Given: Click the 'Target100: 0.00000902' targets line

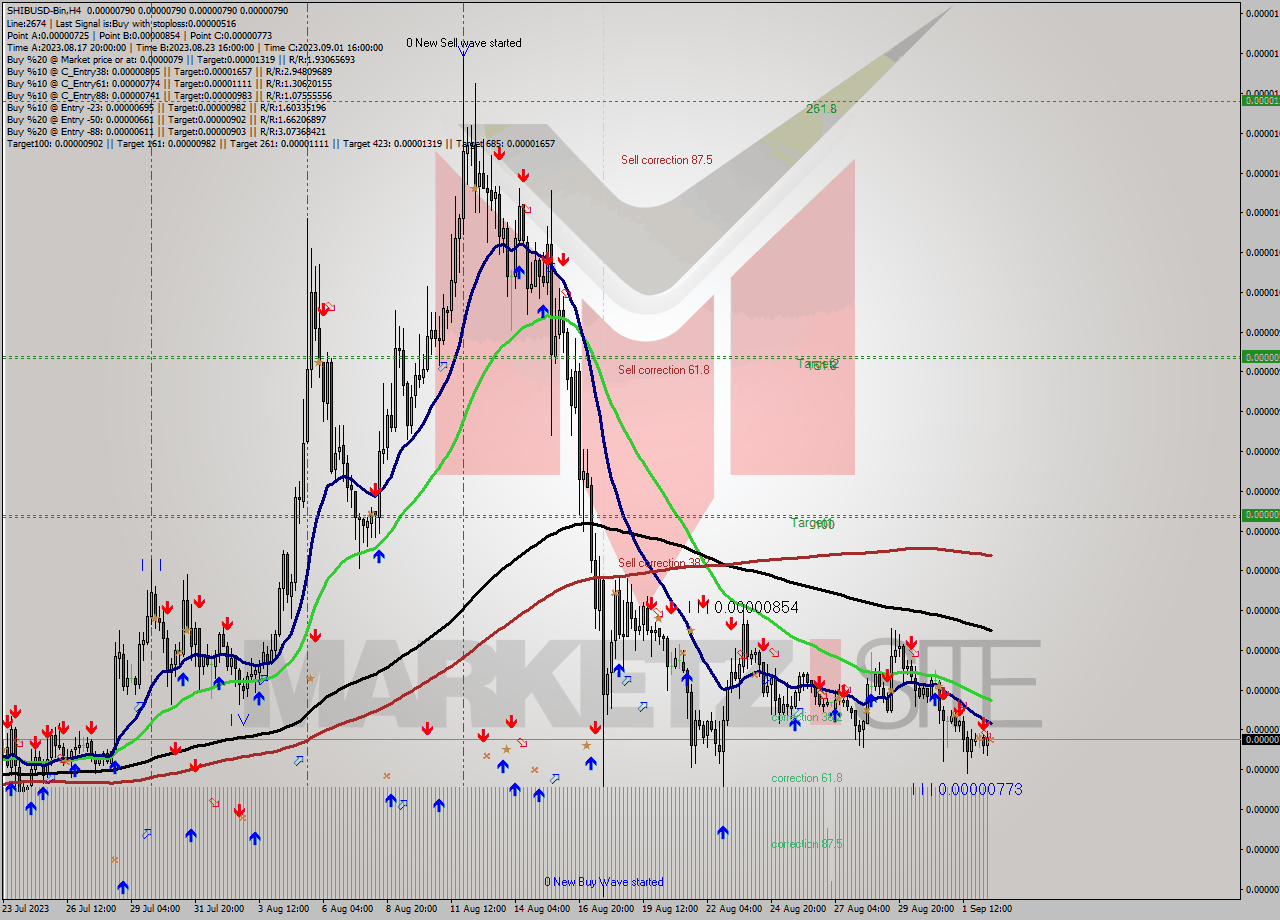Looking at the screenshot, I should coord(280,144).
